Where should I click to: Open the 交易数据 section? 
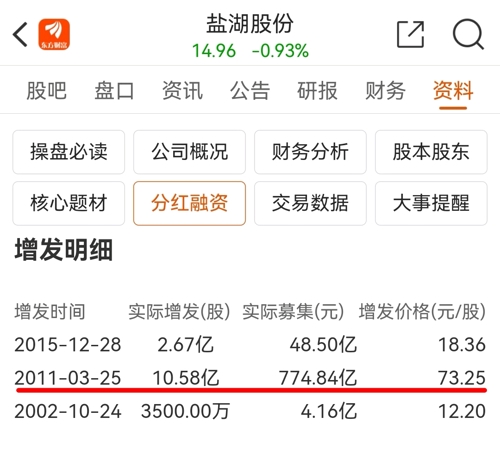310,203
